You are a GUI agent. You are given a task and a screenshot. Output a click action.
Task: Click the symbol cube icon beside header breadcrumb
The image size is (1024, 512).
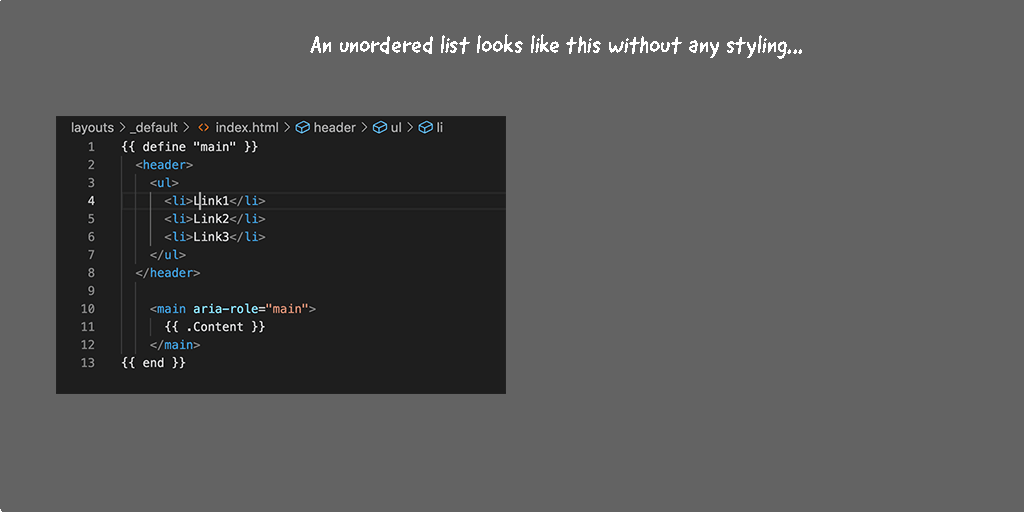(302, 128)
